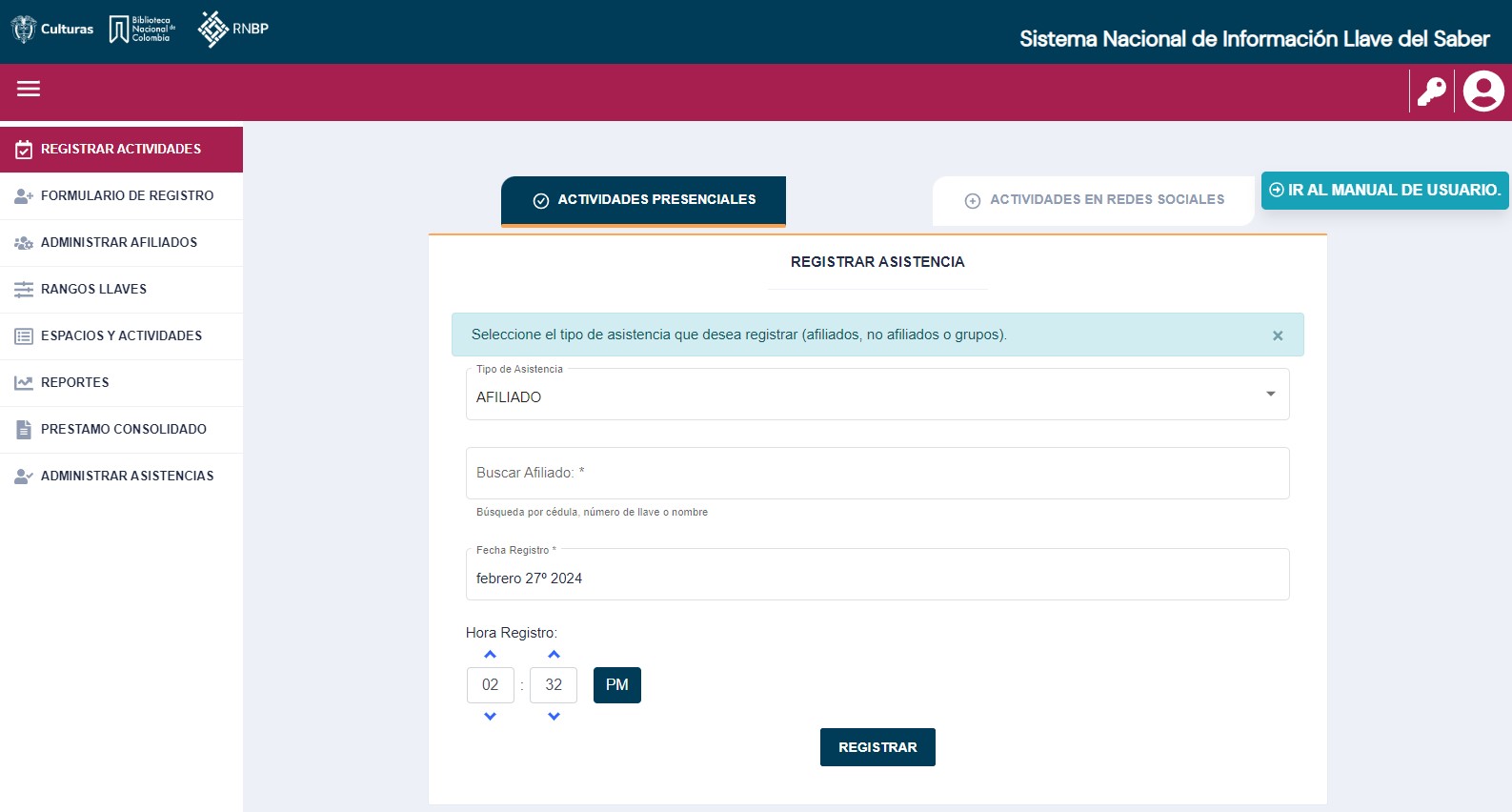1512x812 pixels.
Task: Dismiss the attendance type info alert
Action: click(x=1278, y=335)
